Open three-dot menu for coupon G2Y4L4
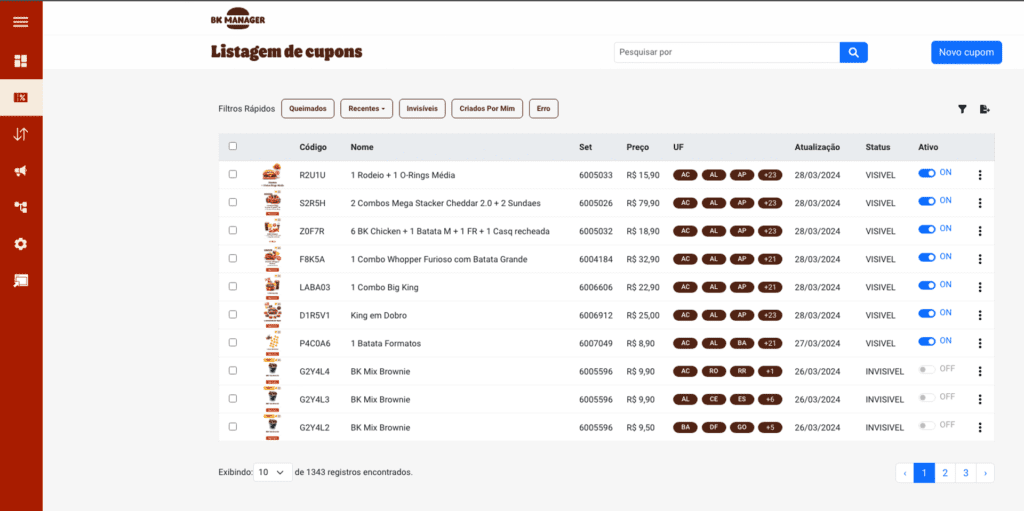 tap(980, 372)
